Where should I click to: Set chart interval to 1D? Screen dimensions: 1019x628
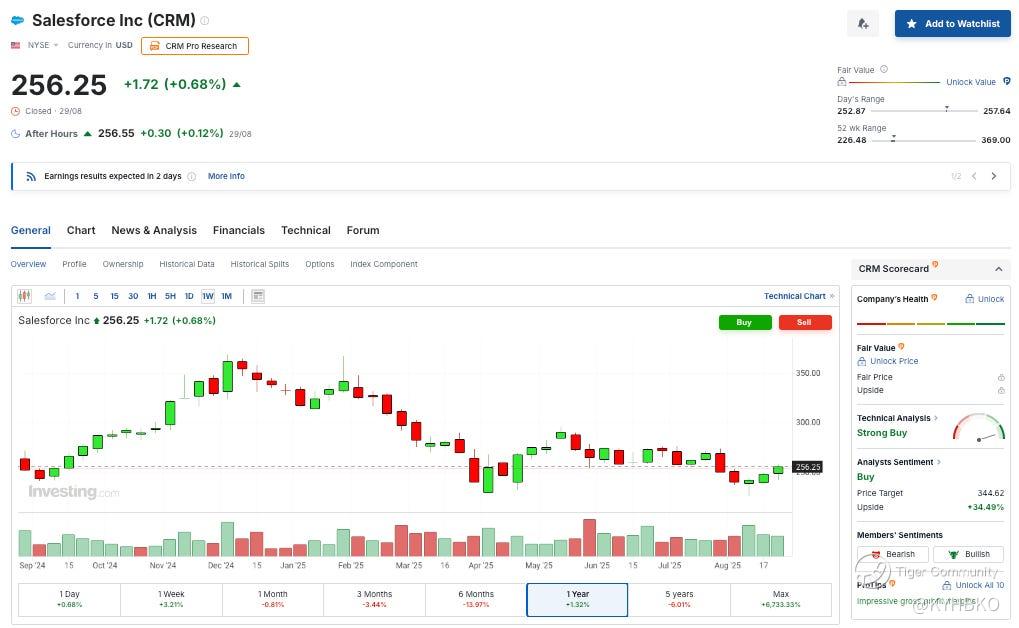[x=189, y=296]
